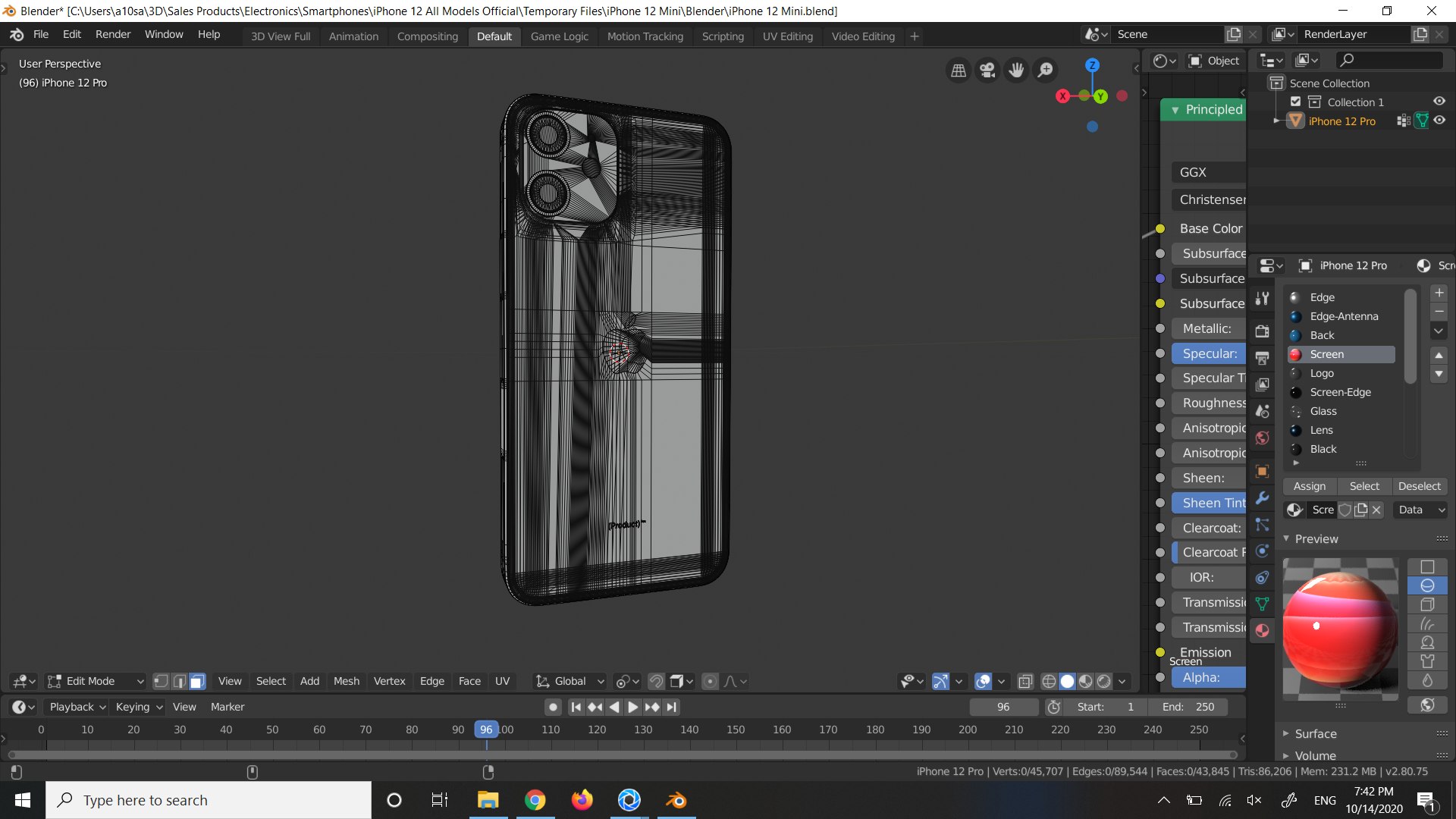Jump to the timeline start frame

coord(576,707)
